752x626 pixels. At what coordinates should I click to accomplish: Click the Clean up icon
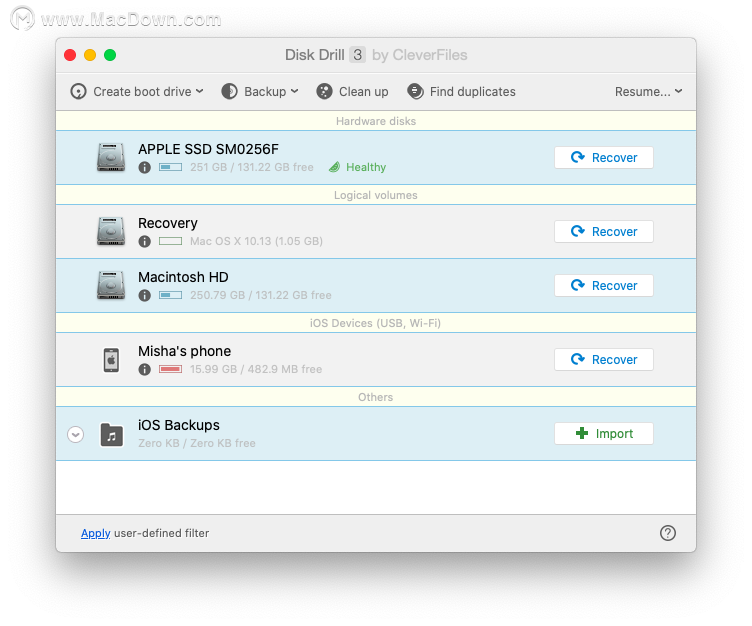tap(324, 91)
